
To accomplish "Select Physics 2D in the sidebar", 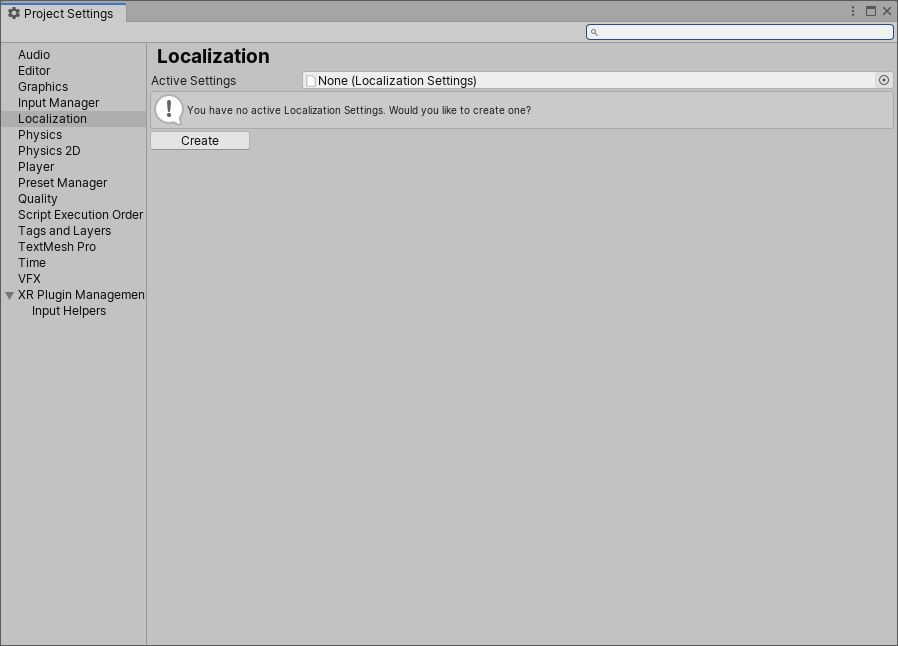I will pyautogui.click(x=48, y=150).
